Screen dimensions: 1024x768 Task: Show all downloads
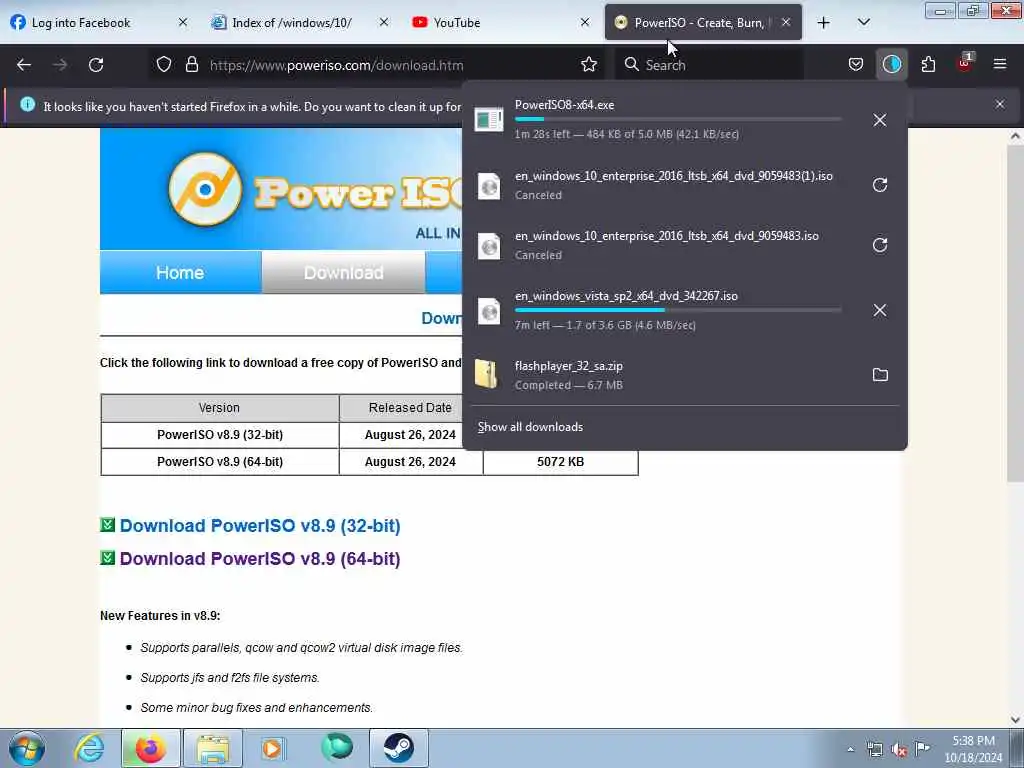(x=530, y=427)
